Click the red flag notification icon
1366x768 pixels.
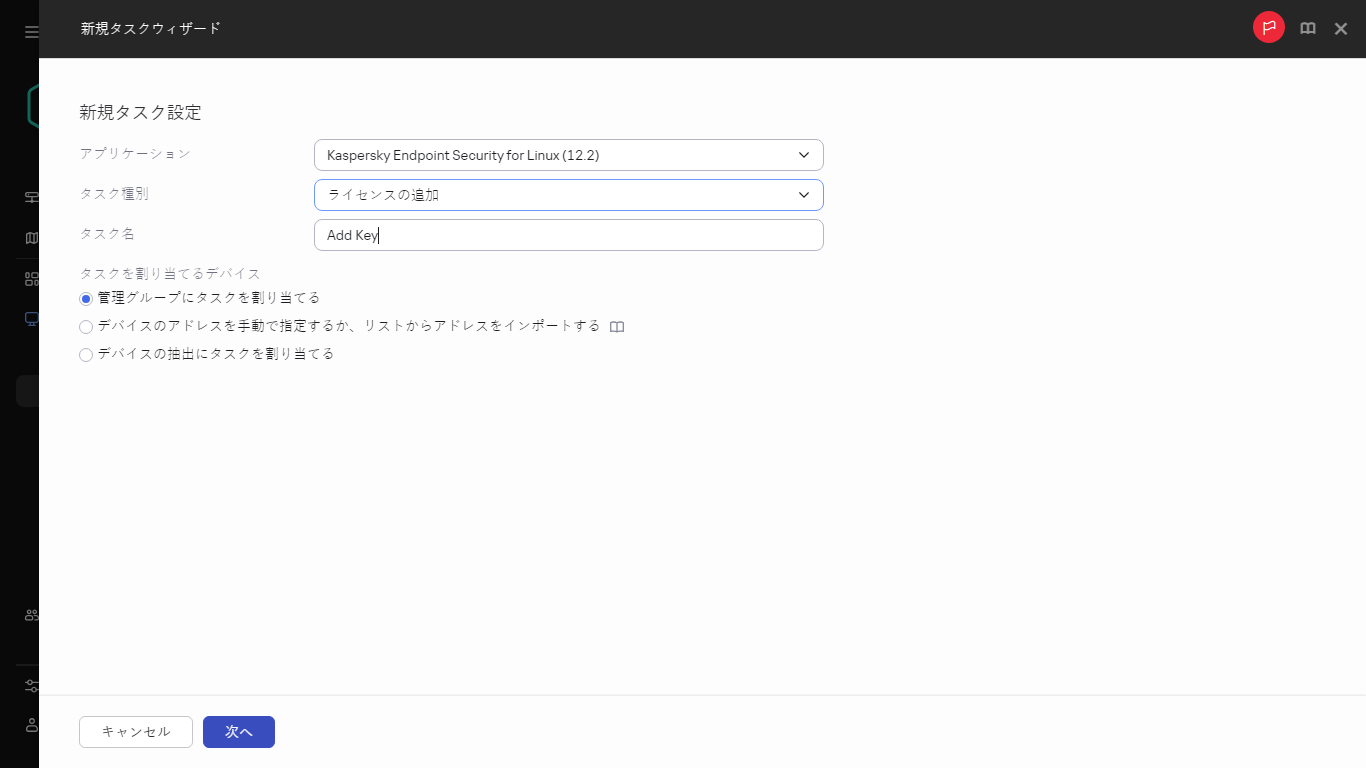[1269, 28]
